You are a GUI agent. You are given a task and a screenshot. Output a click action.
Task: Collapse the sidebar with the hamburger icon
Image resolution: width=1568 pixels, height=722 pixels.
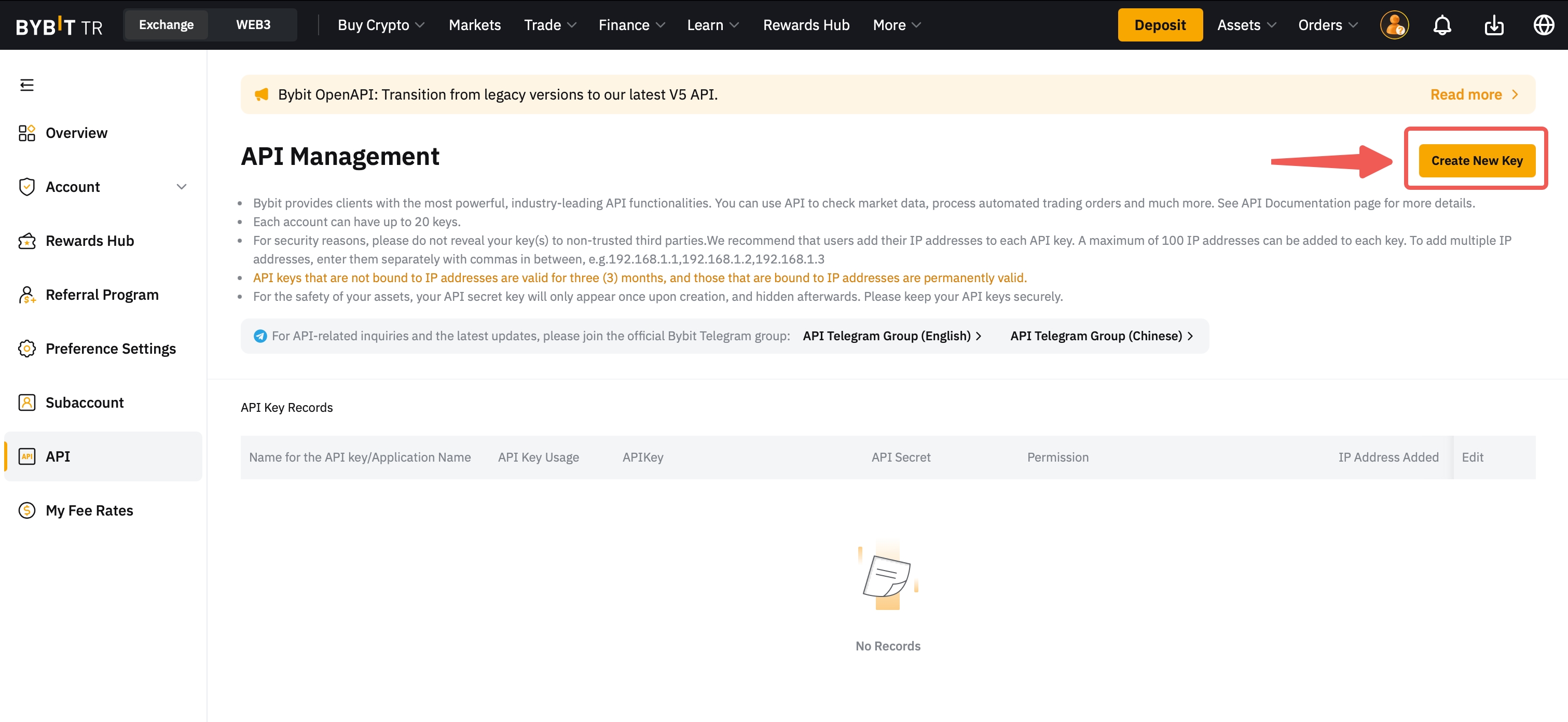coord(26,85)
